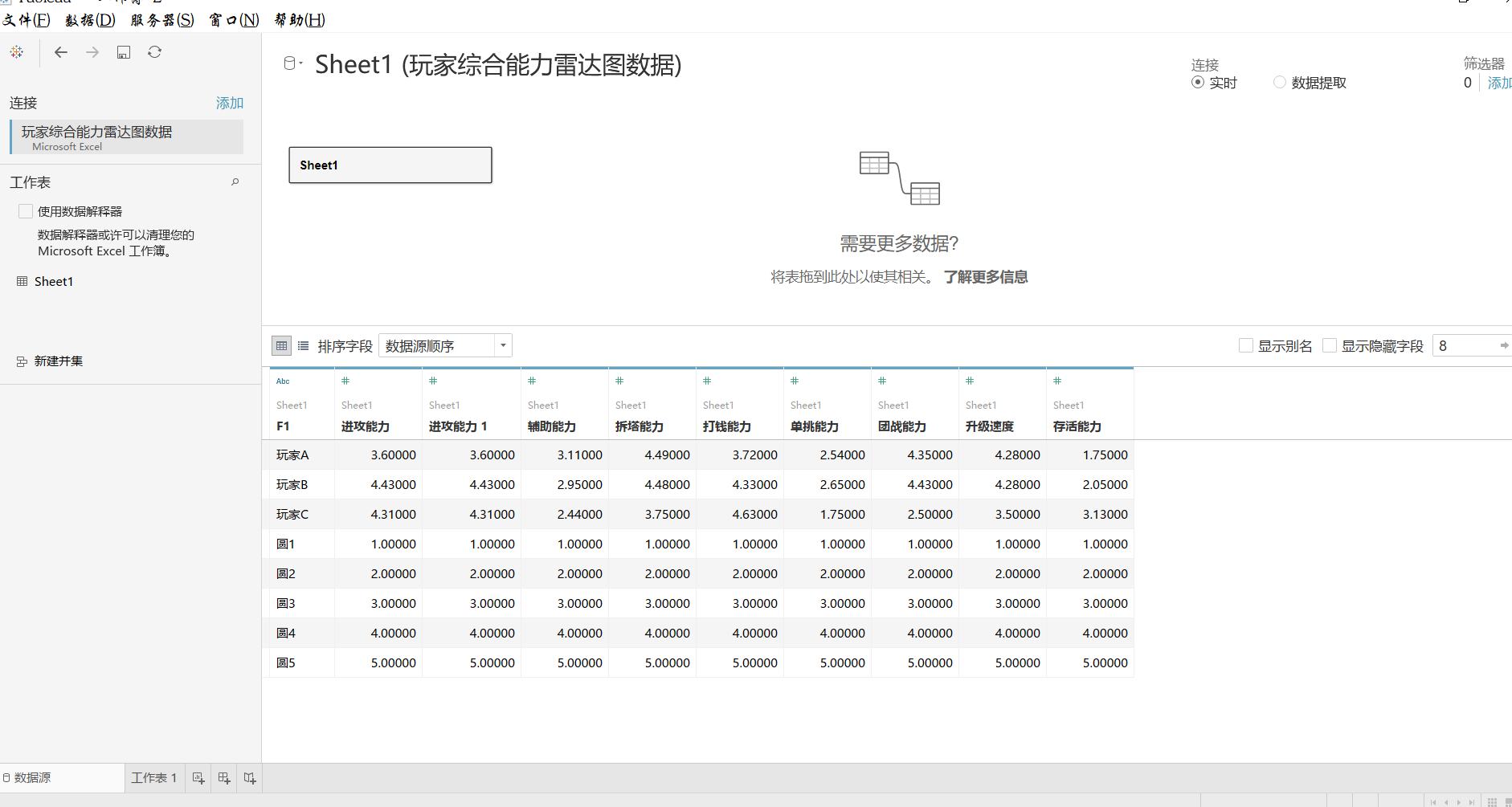The image size is (1512, 807).
Task: Click the 升级速度 column header
Action: point(1003,404)
